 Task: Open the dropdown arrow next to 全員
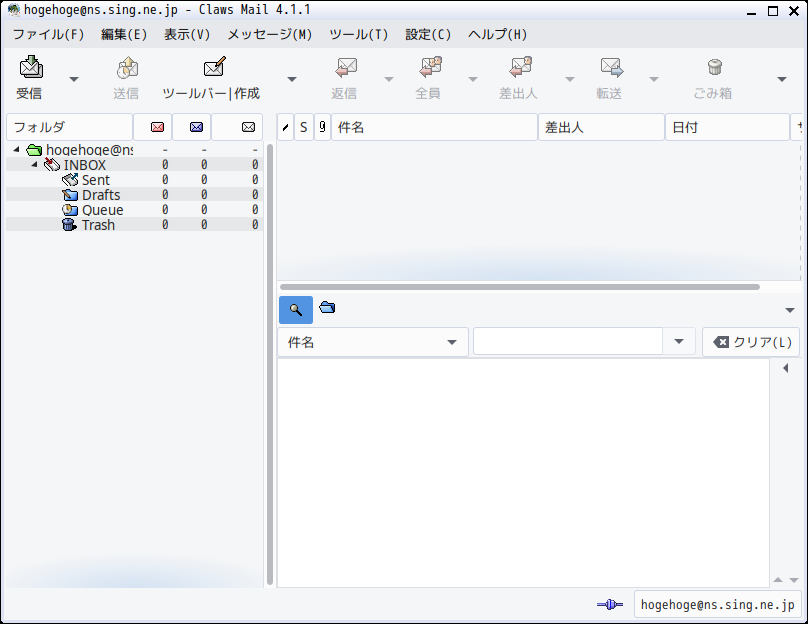pos(473,79)
